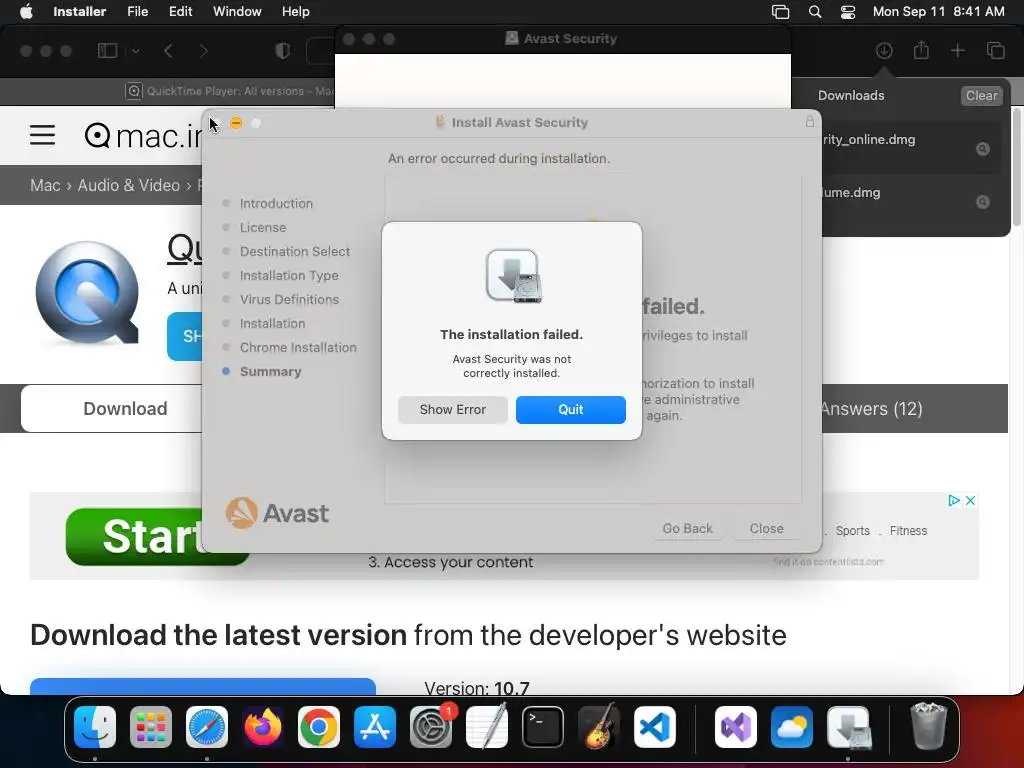Open the Answers (12) tab
The height and width of the screenshot is (768, 1024).
871,409
